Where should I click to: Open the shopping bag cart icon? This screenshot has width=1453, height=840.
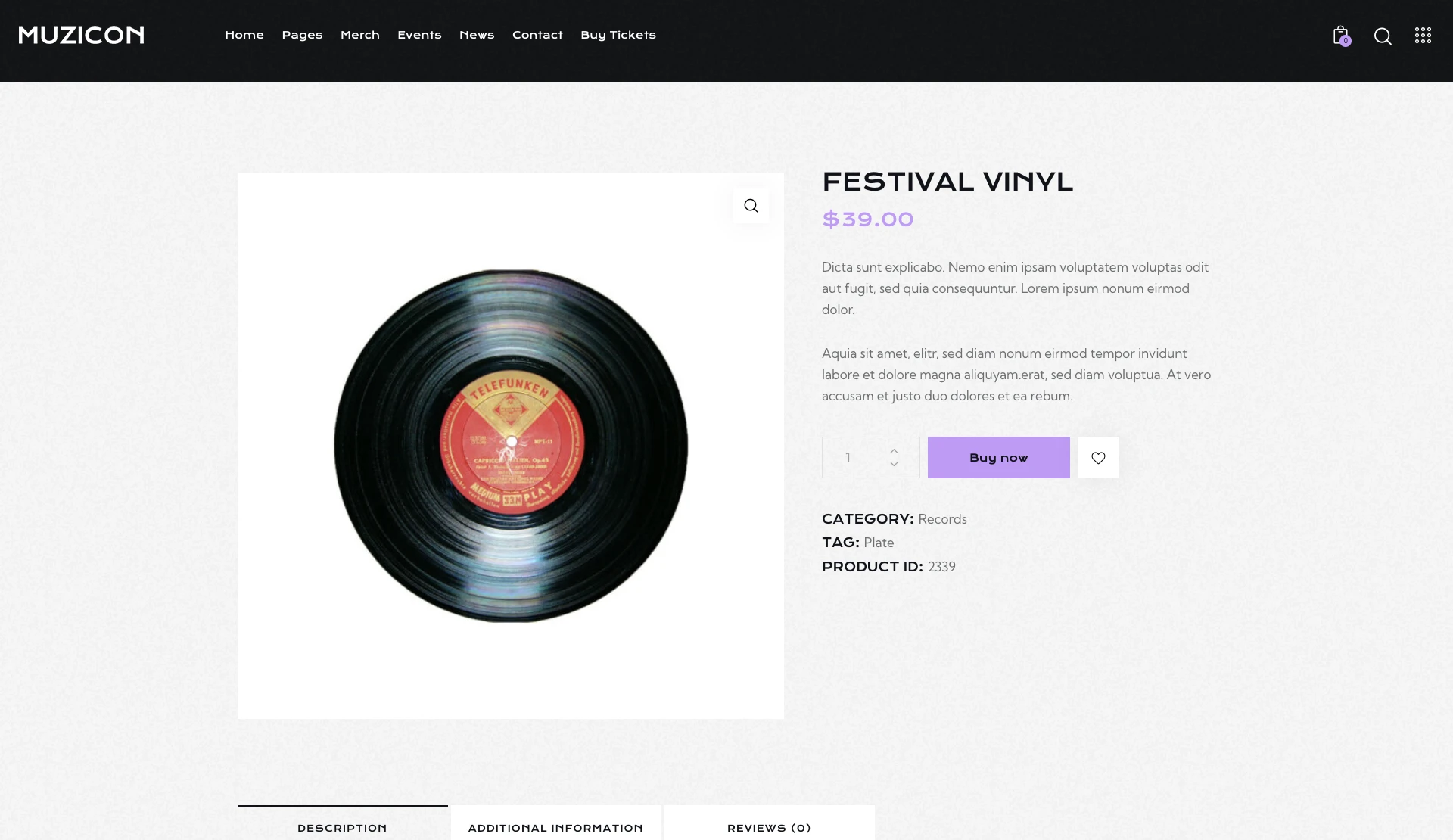(x=1341, y=36)
